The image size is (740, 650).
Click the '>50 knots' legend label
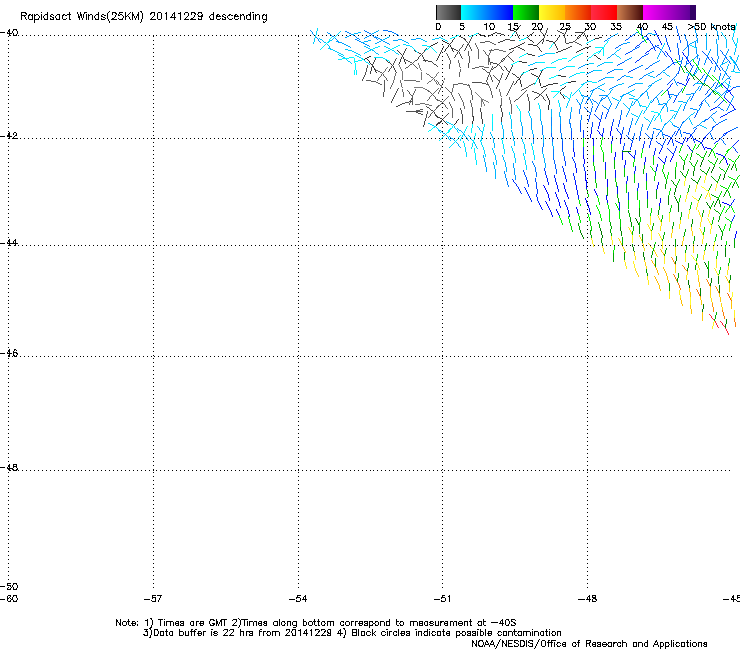tap(711, 26)
